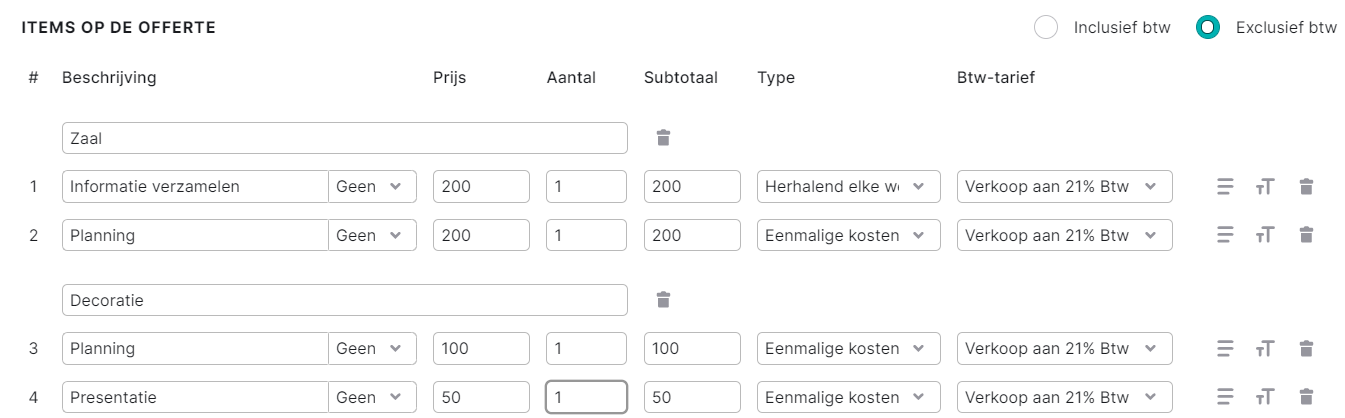Image resolution: width=1345 pixels, height=418 pixels.
Task: Remove row 3 Planning with trash icon
Action: click(x=1306, y=348)
